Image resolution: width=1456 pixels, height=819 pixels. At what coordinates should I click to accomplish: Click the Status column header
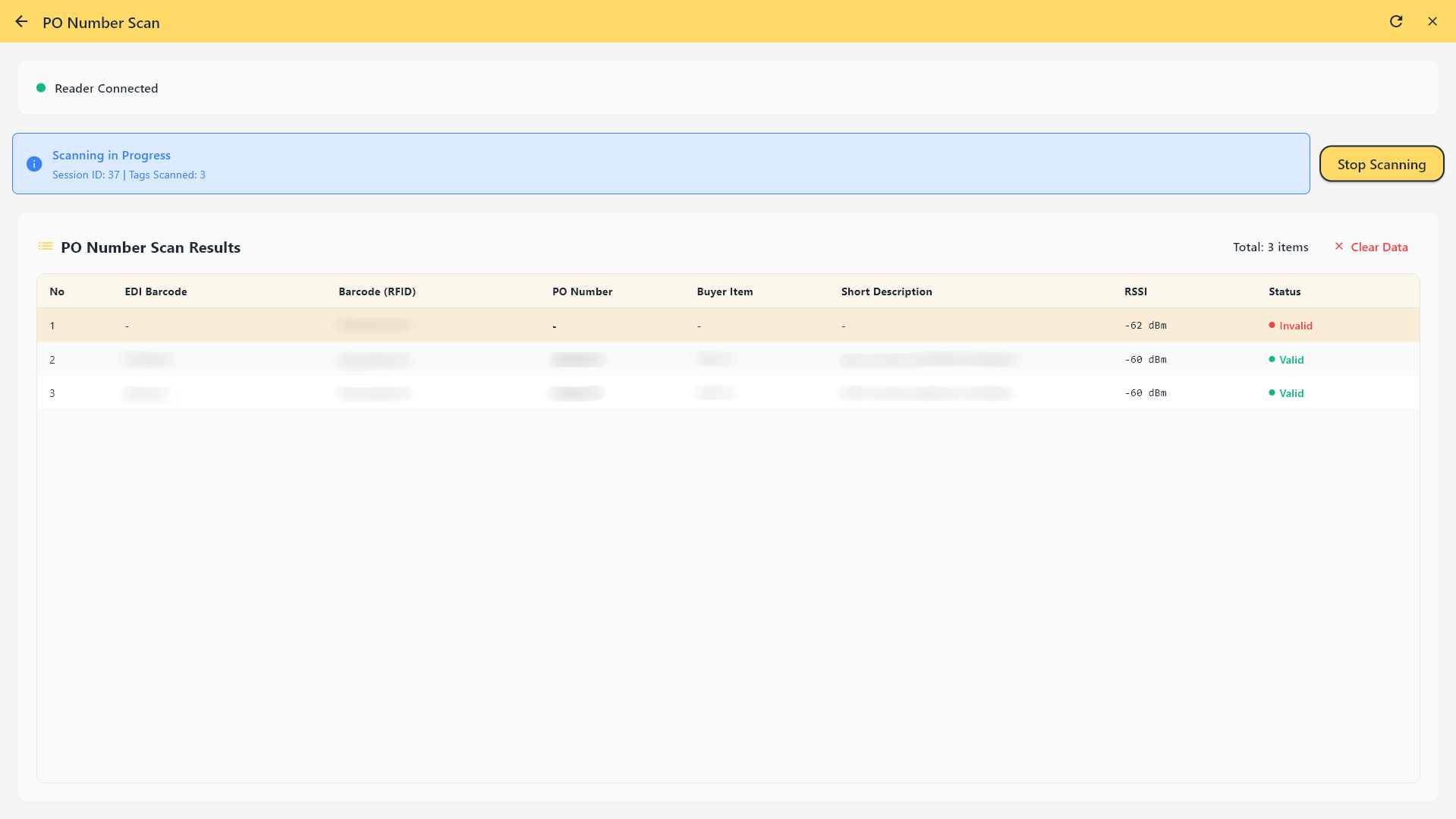click(1285, 291)
